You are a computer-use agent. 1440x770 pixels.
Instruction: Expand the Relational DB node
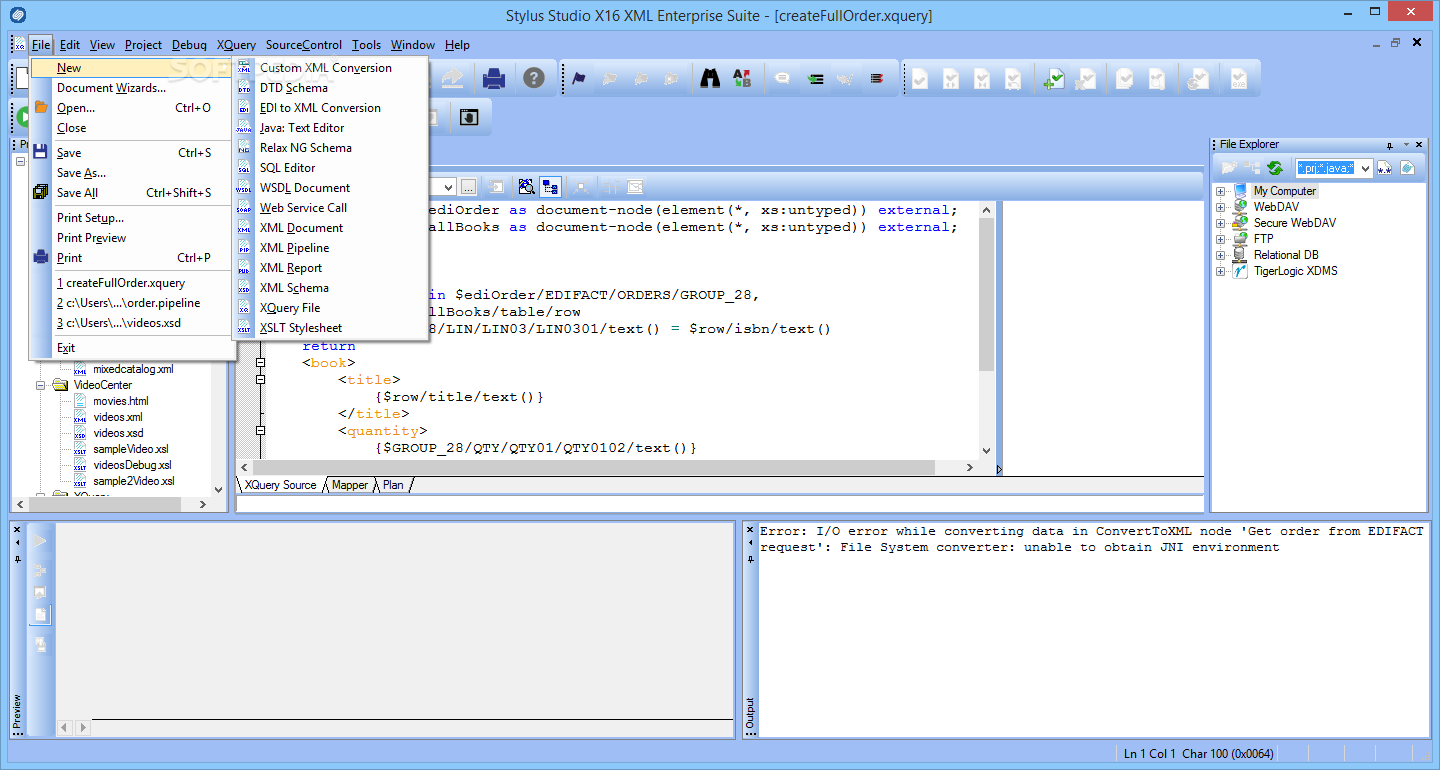[x=1221, y=255]
